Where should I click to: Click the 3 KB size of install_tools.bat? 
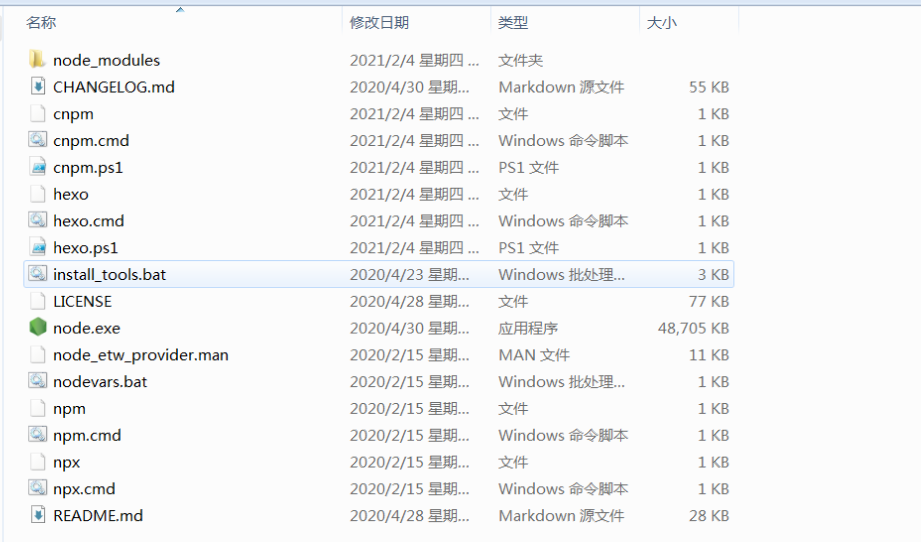click(713, 274)
